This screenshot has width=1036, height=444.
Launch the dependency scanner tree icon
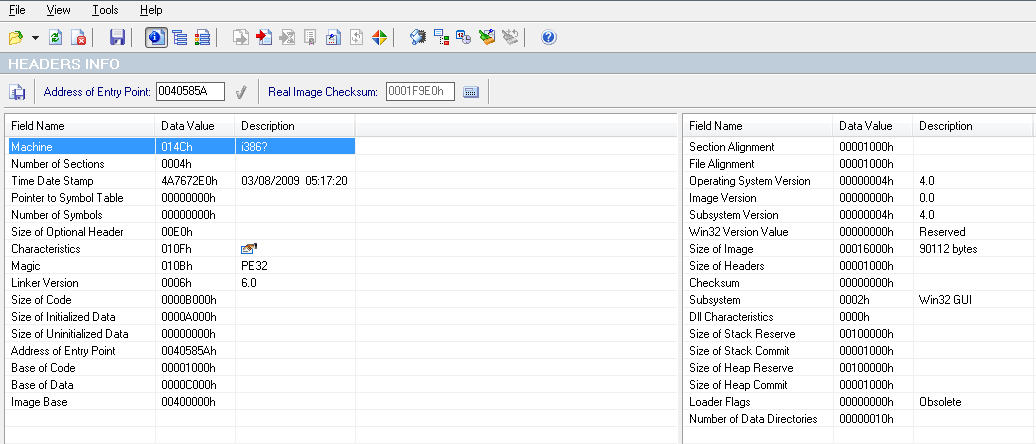tap(441, 37)
